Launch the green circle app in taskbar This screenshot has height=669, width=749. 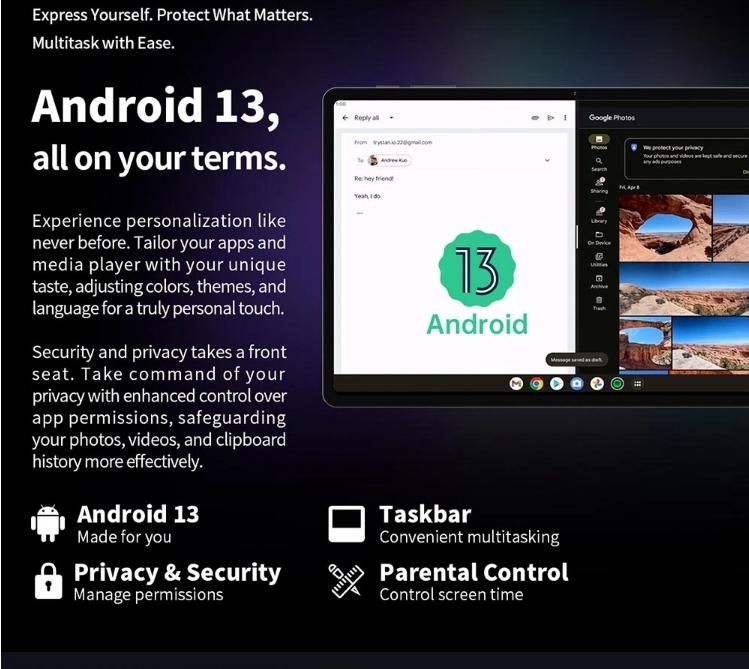click(617, 383)
